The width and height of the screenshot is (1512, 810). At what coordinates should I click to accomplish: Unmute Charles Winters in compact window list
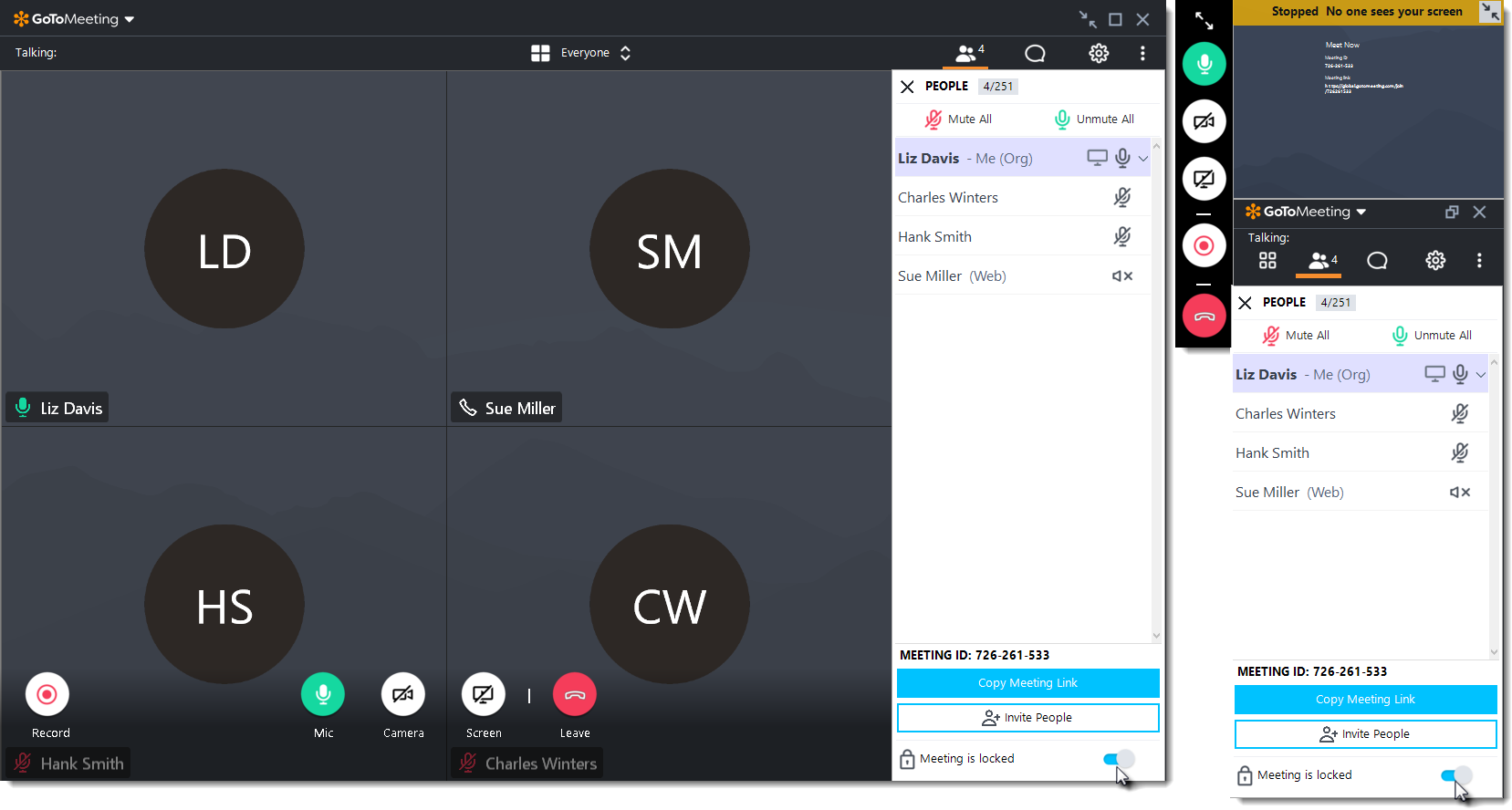pos(1460,413)
